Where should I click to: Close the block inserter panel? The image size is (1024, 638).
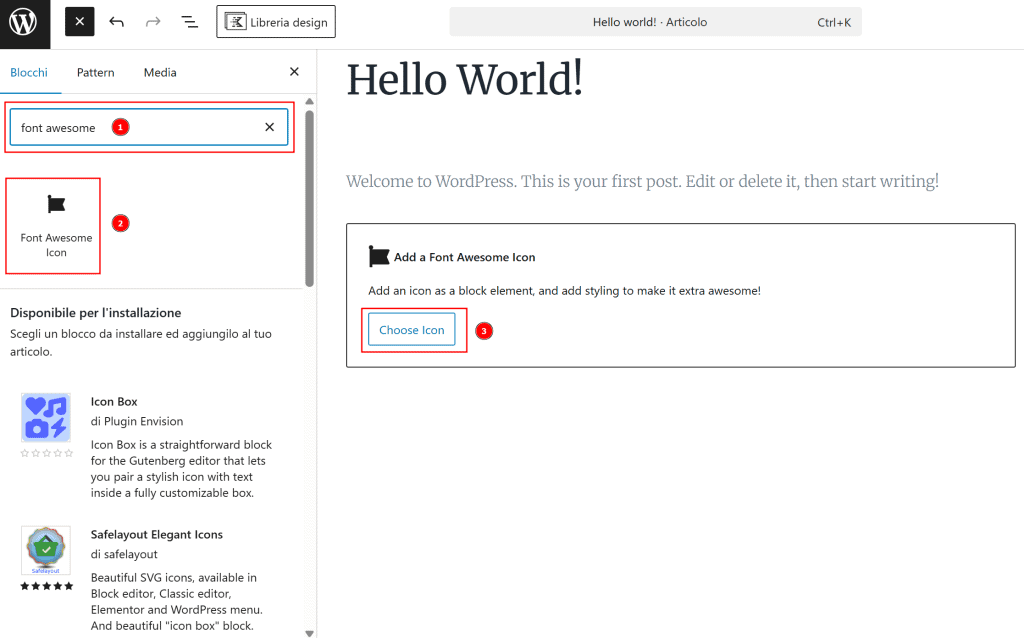pos(294,72)
